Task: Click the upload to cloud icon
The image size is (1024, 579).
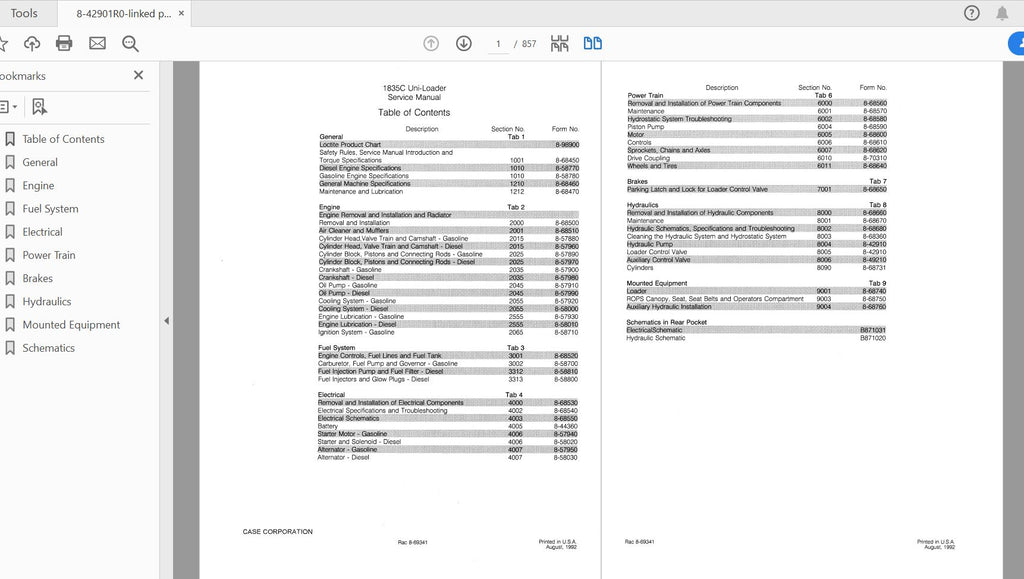Action: (31, 44)
